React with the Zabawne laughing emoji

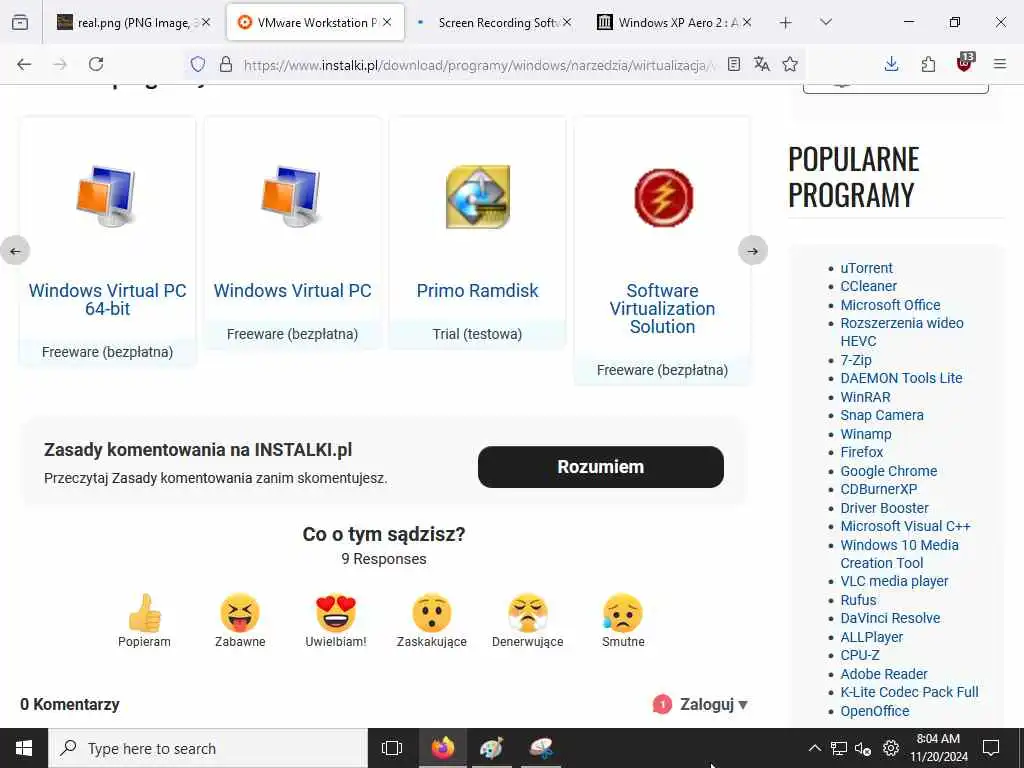[x=240, y=613]
